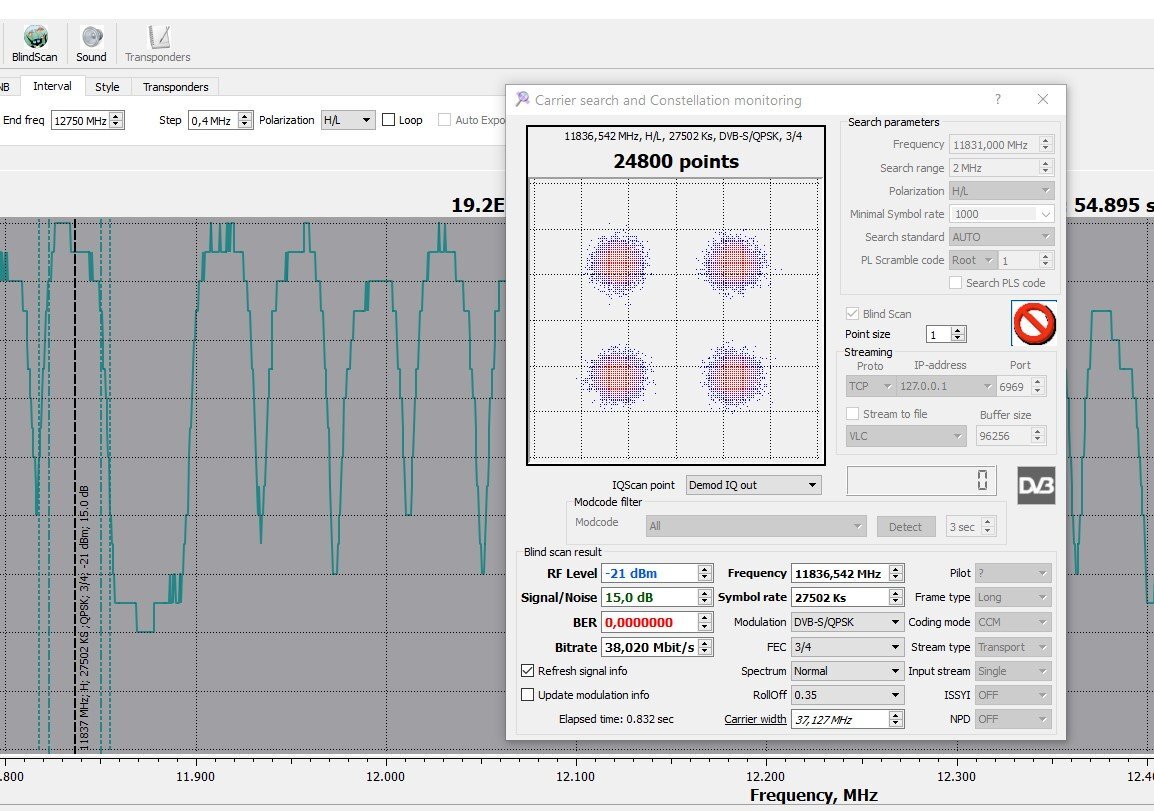Viewport: 1154px width, 811px height.
Task: Enable the Loop checkbox
Action: point(389,120)
